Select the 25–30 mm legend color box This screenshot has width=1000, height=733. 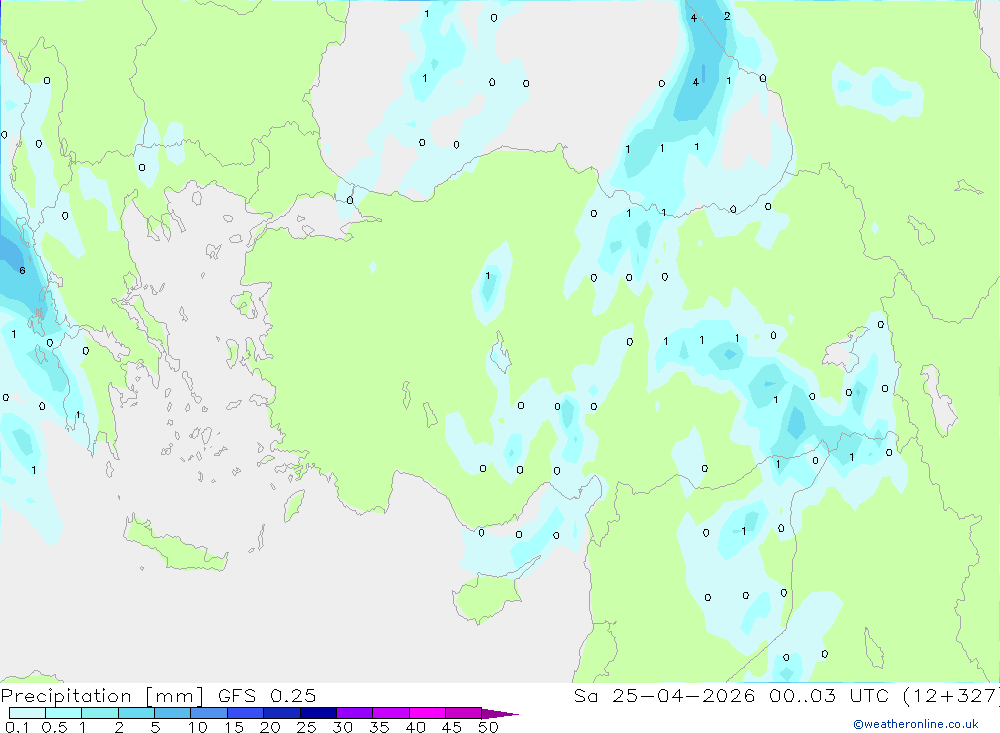[x=318, y=713]
